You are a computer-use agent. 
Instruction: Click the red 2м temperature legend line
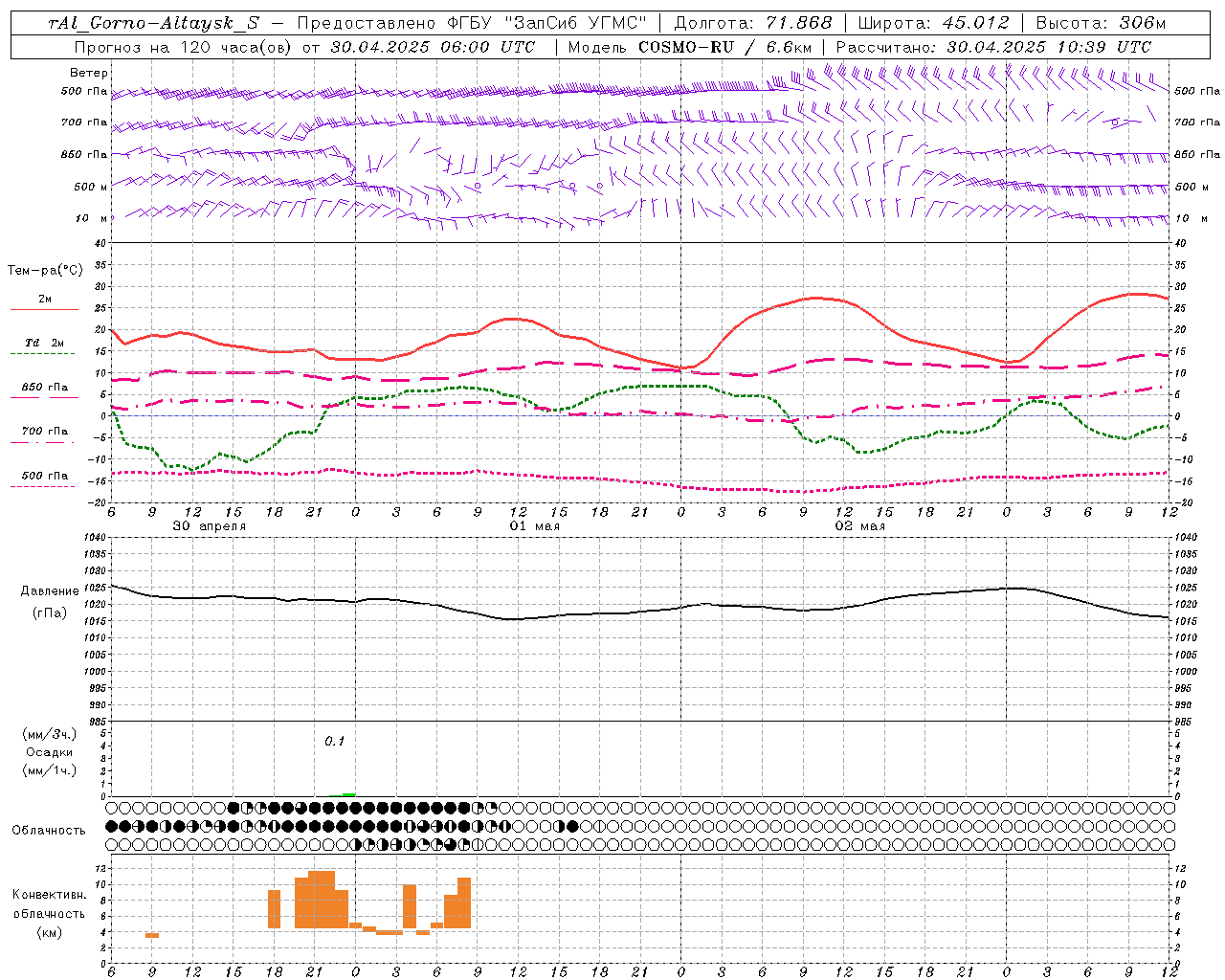coord(45,309)
